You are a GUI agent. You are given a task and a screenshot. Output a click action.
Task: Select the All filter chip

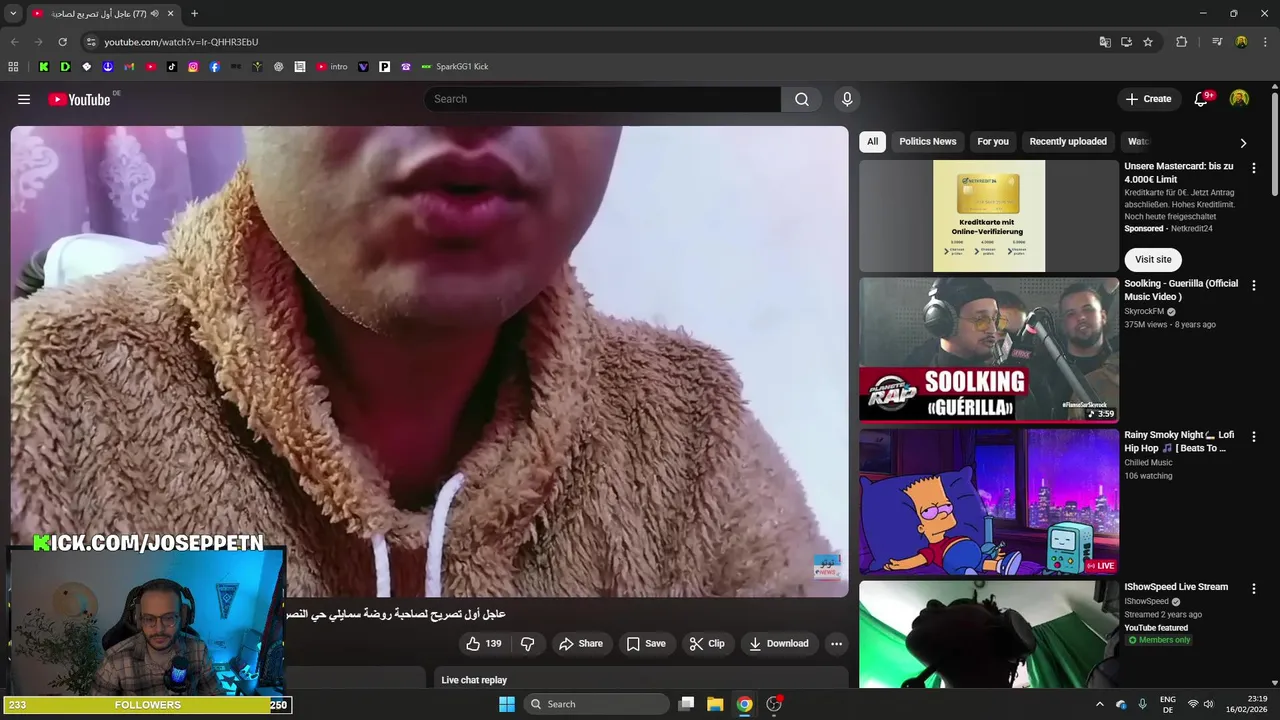[872, 141]
